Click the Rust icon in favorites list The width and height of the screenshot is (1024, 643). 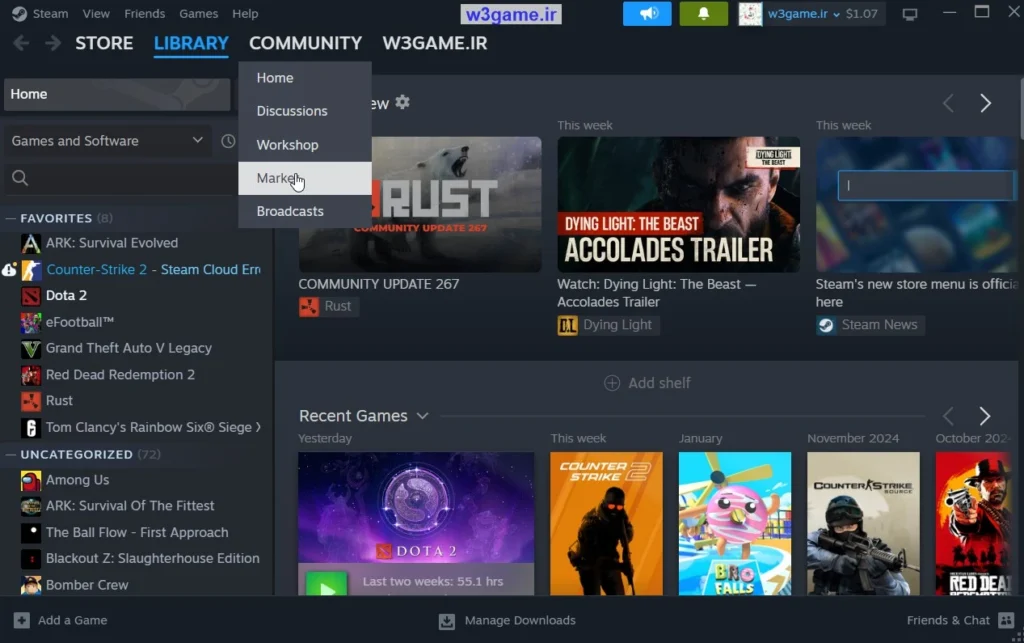31,401
